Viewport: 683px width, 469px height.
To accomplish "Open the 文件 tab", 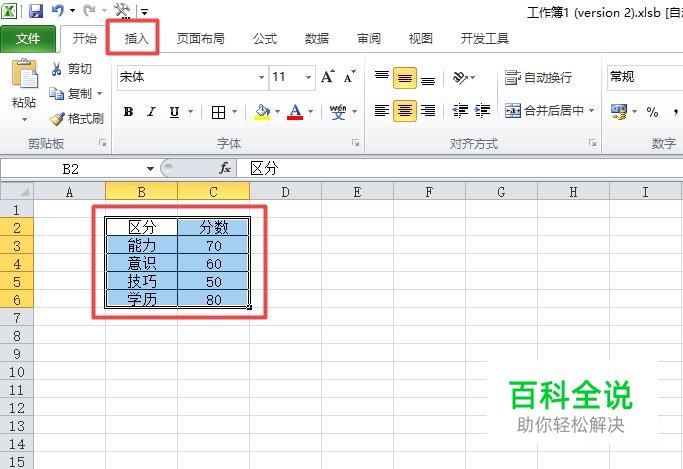I will pyautogui.click(x=28, y=39).
